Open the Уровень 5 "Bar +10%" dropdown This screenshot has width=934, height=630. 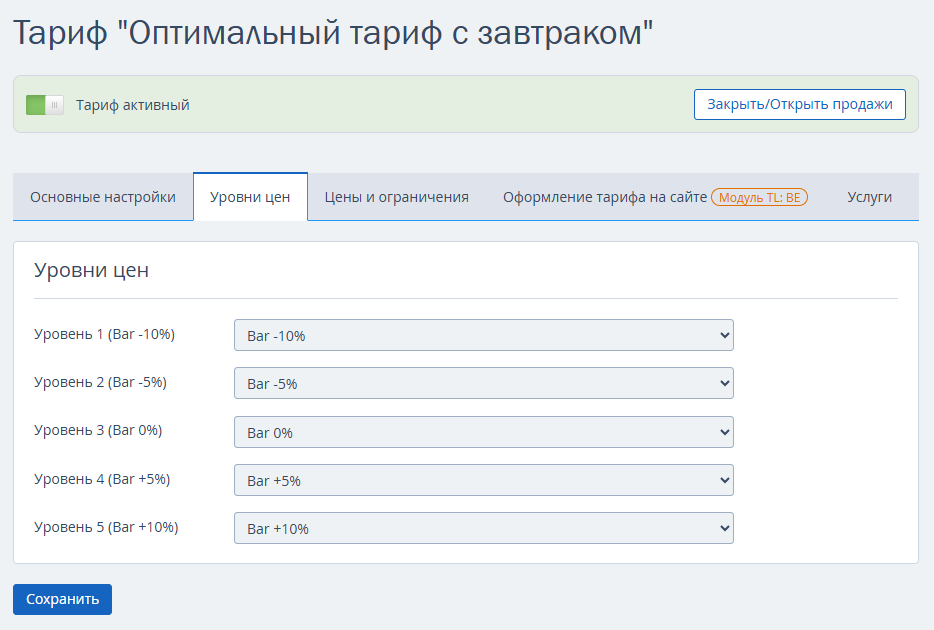click(484, 528)
